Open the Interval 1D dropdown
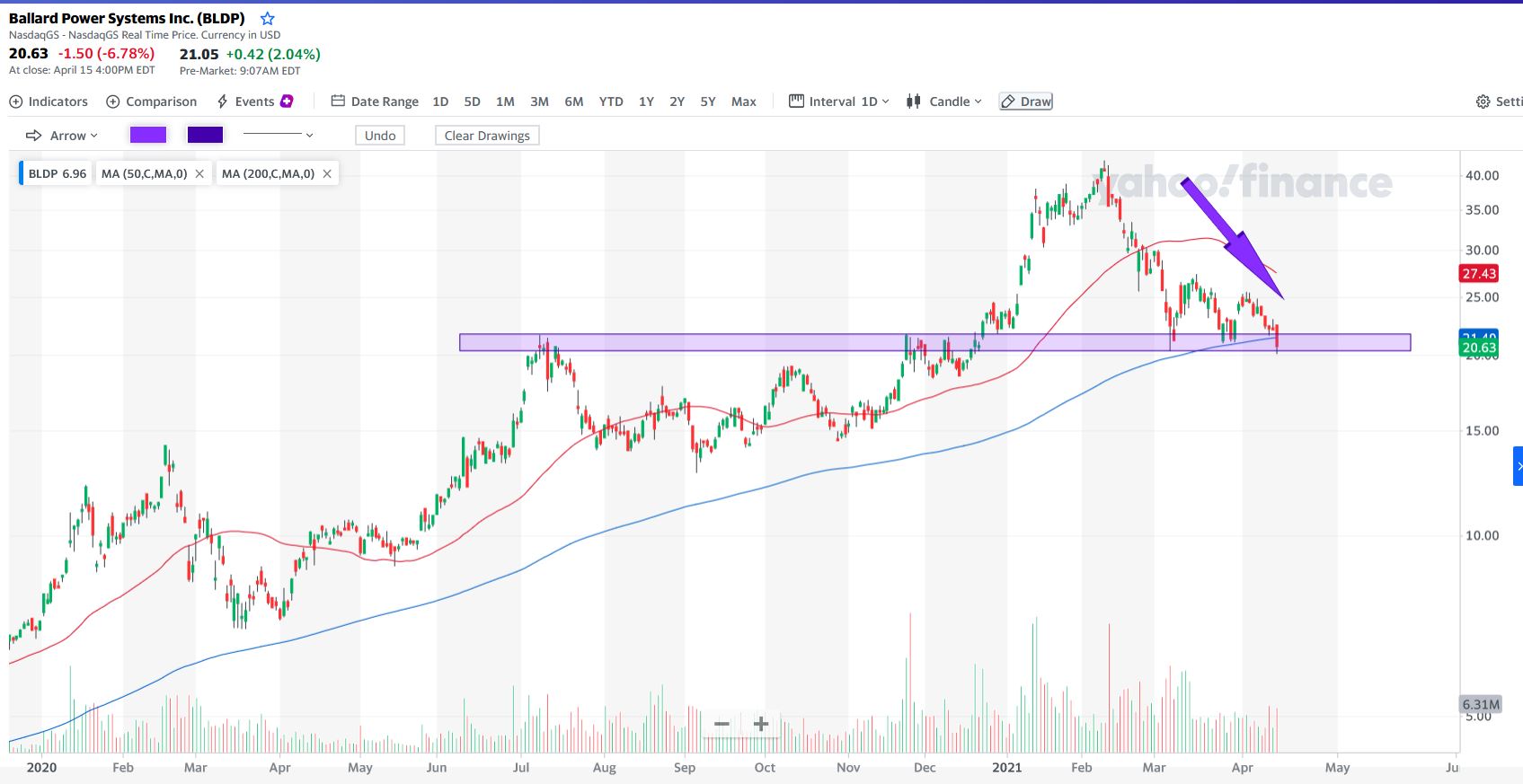The height and width of the screenshot is (784, 1523). pos(839,101)
